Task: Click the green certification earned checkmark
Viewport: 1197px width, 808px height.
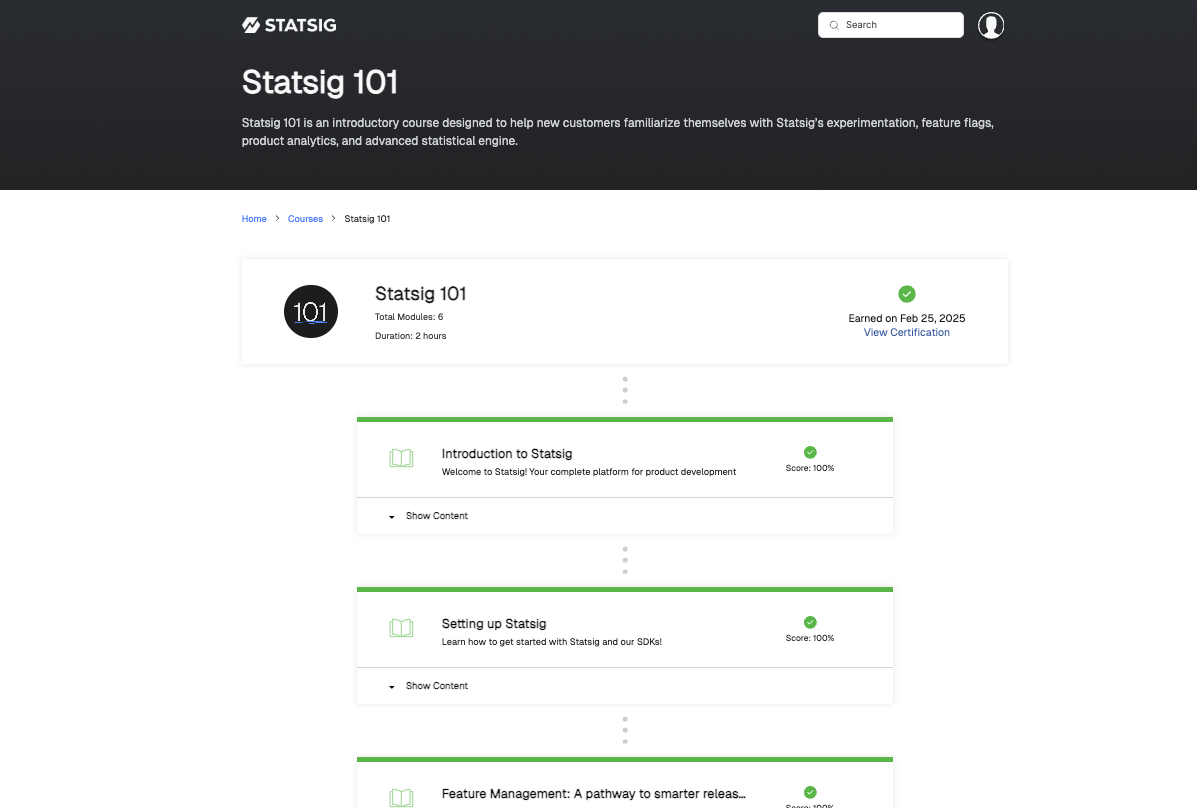Action: point(906,294)
